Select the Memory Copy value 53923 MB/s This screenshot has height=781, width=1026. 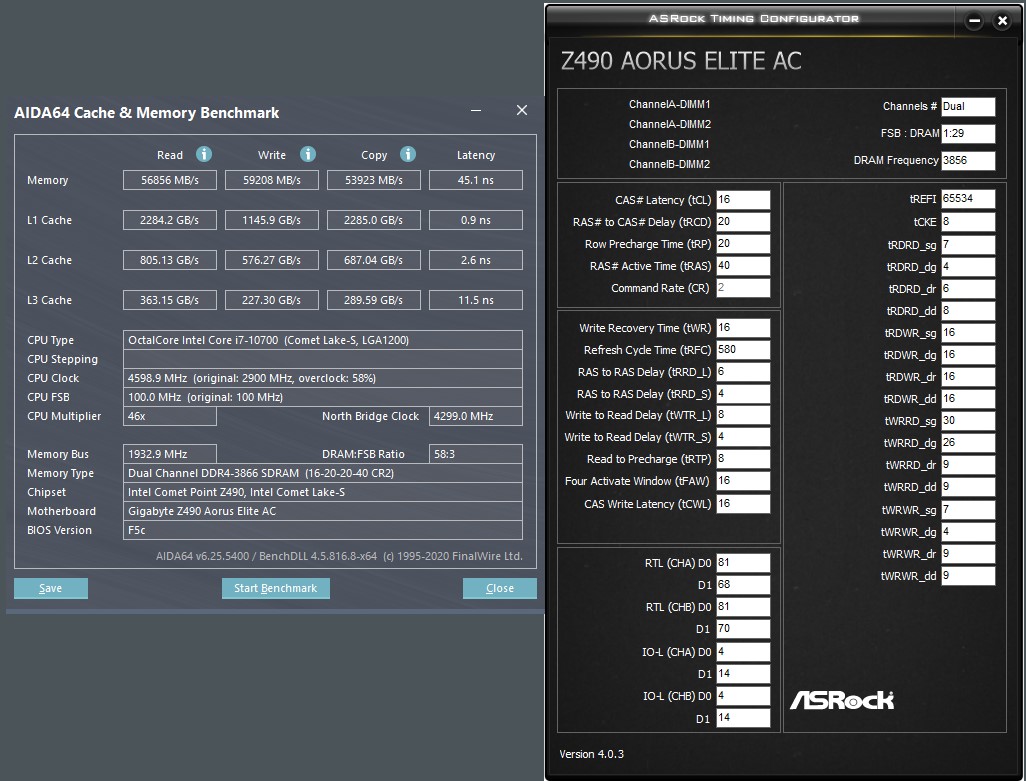tap(374, 180)
